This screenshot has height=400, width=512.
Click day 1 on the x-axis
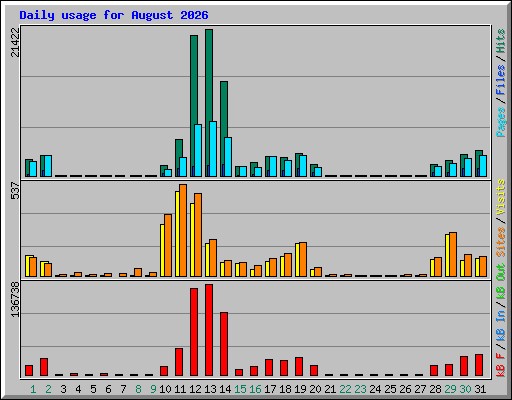coord(33,389)
